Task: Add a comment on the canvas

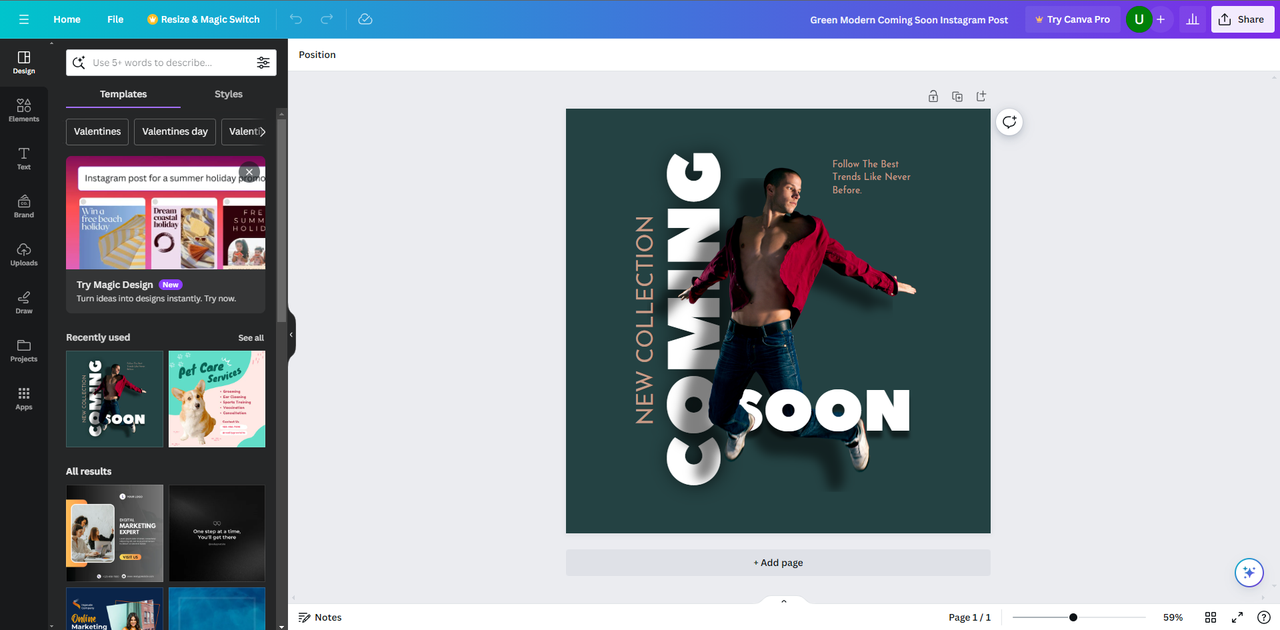Action: coord(1009,122)
